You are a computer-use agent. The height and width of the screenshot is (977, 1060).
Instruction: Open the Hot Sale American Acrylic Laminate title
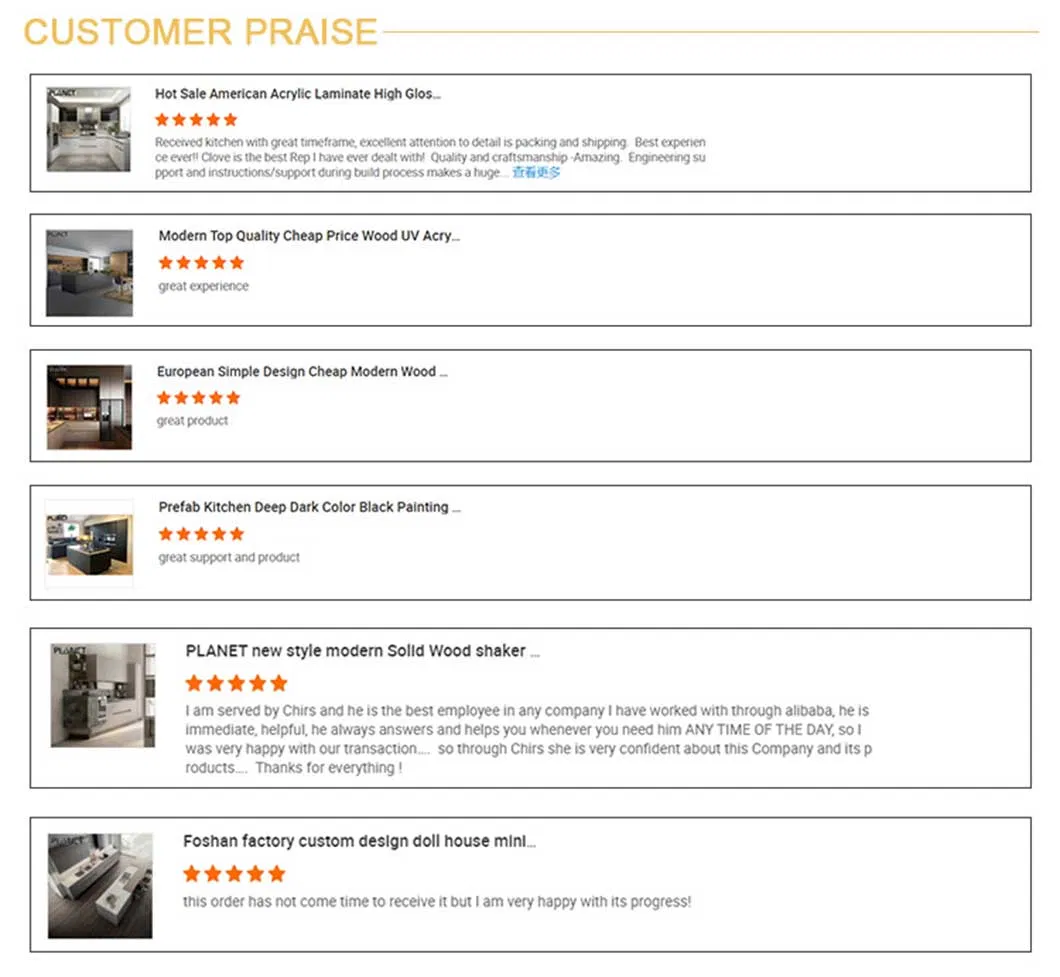click(297, 94)
